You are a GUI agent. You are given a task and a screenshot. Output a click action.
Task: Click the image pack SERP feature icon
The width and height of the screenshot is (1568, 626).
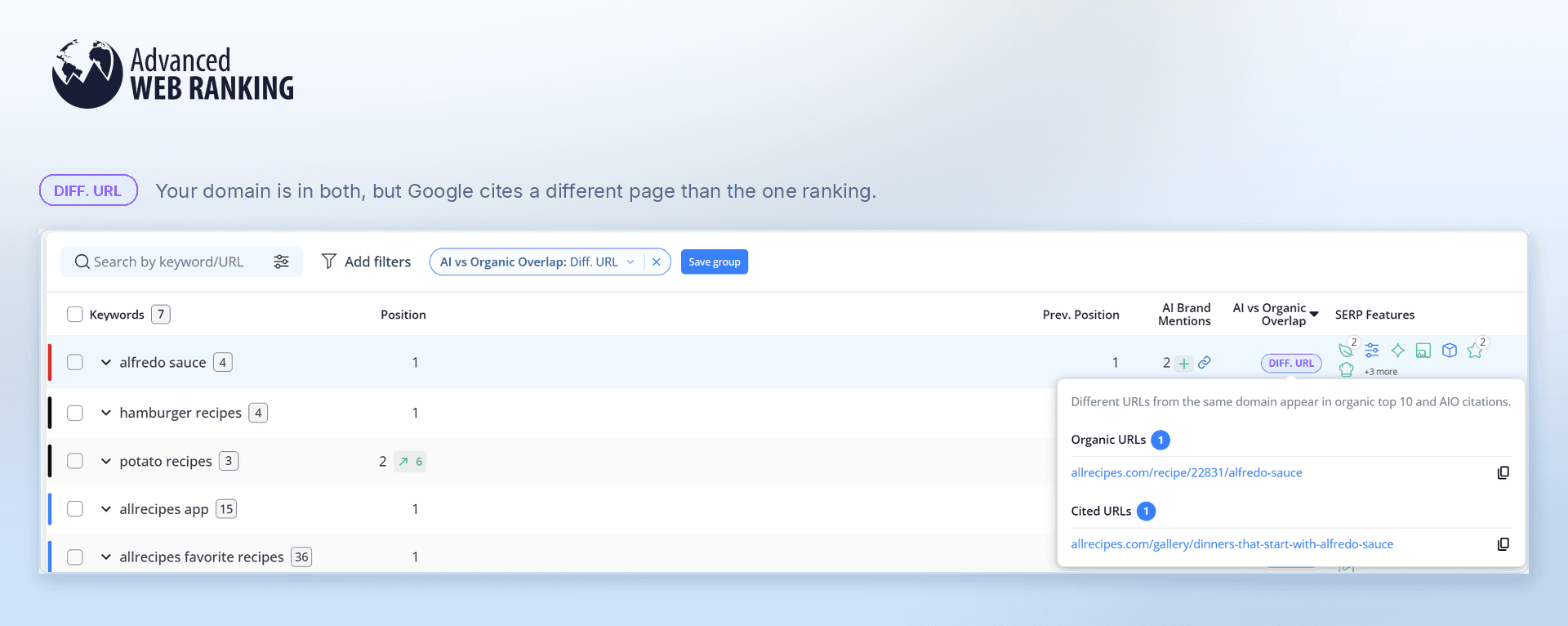pos(1423,351)
